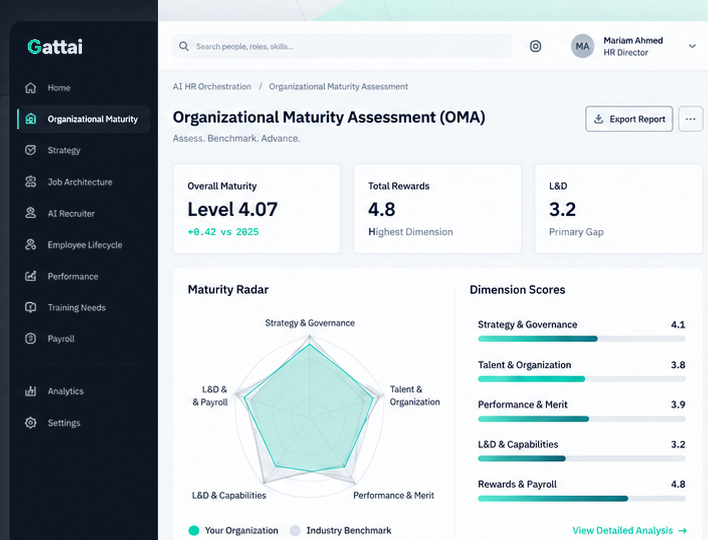The image size is (708, 540).
Task: Select Organizational Maturity menu item
Action: pos(84,119)
